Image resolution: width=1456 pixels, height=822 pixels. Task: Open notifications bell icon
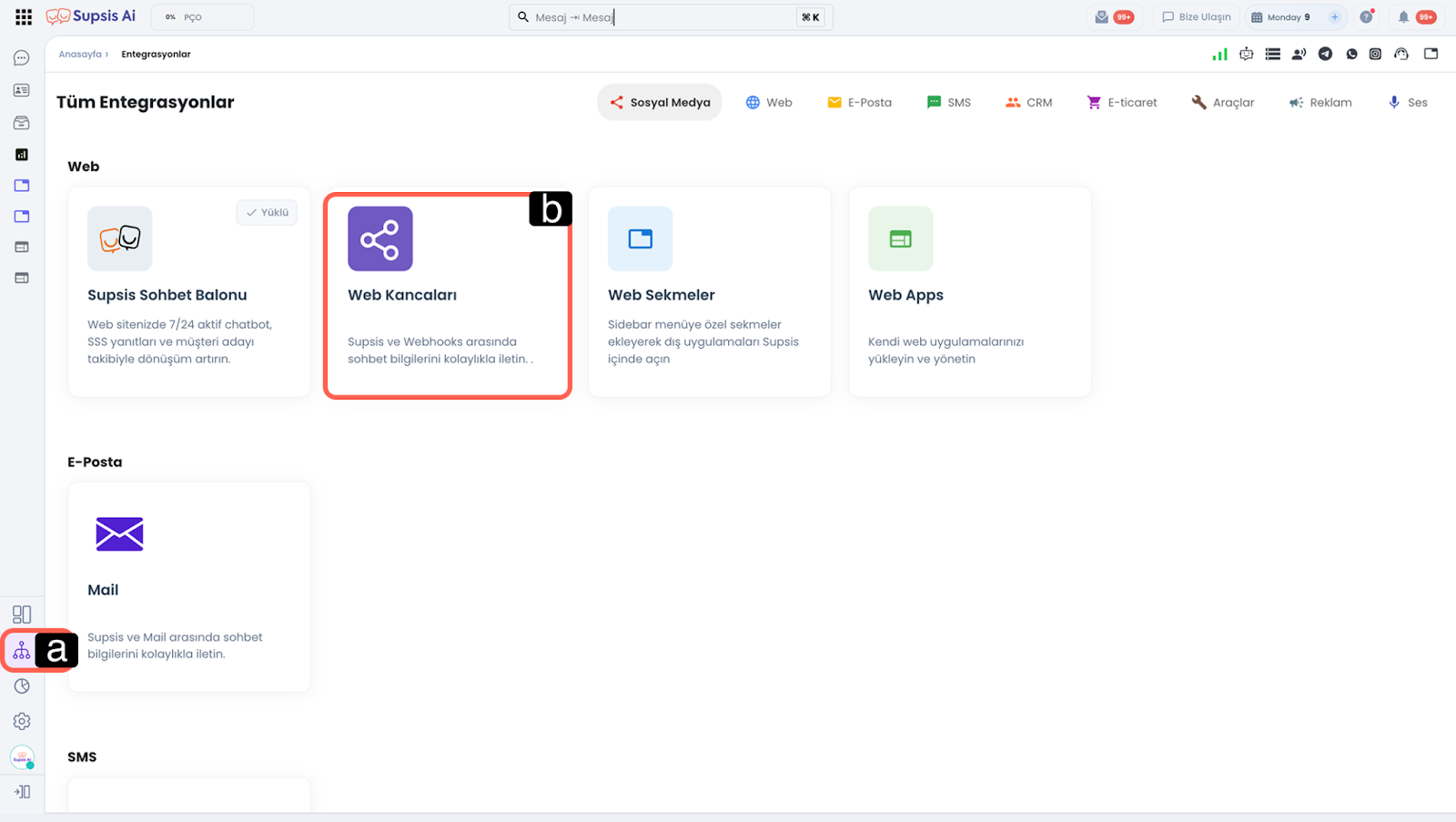1403,17
